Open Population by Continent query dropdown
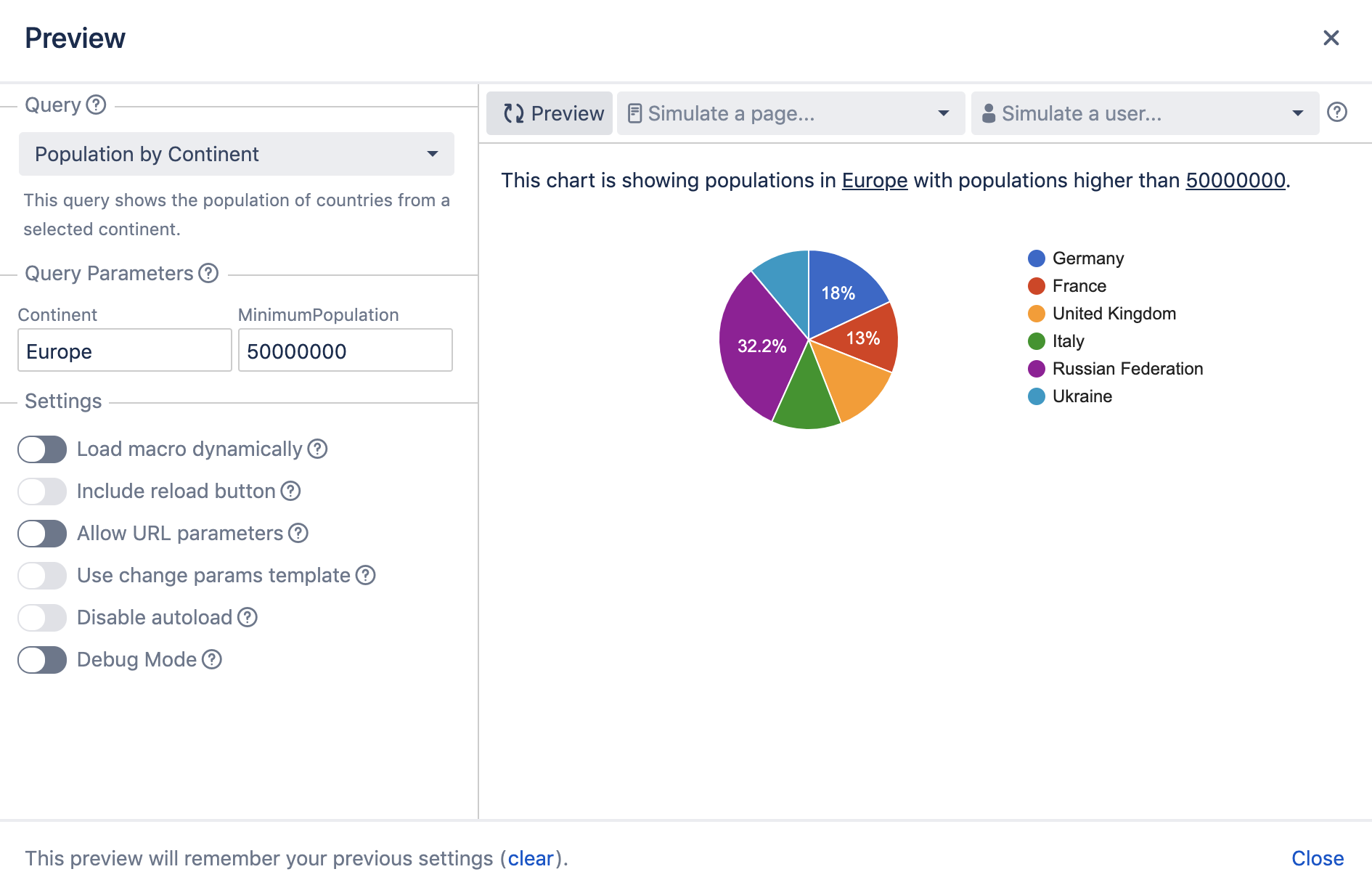 (237, 154)
